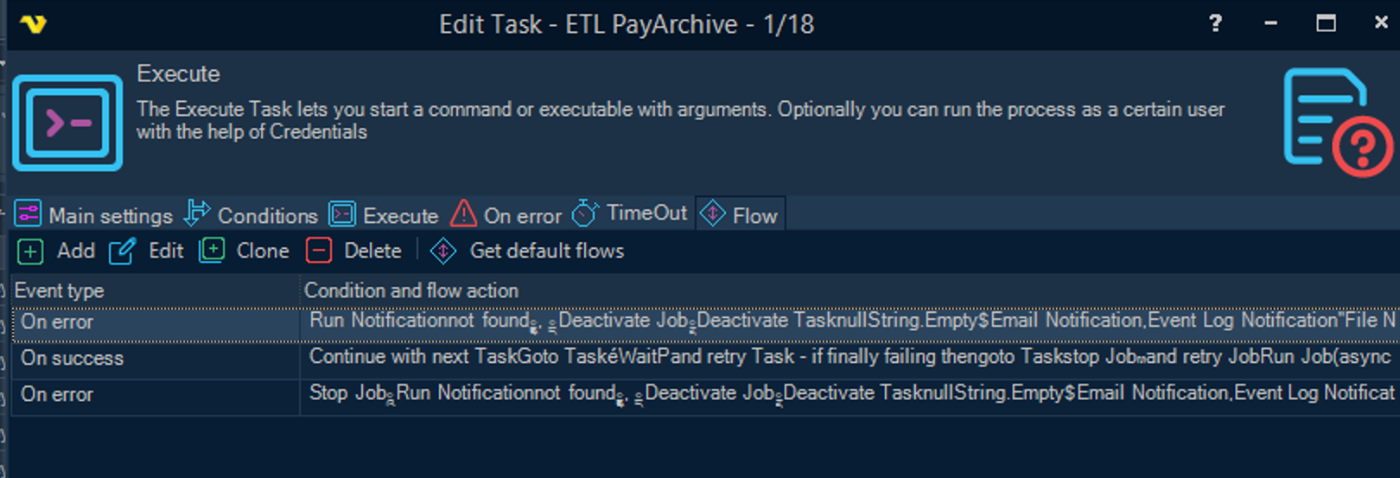The height and width of the screenshot is (478, 1400).
Task: Select the Flow tab
Action: tap(741, 215)
